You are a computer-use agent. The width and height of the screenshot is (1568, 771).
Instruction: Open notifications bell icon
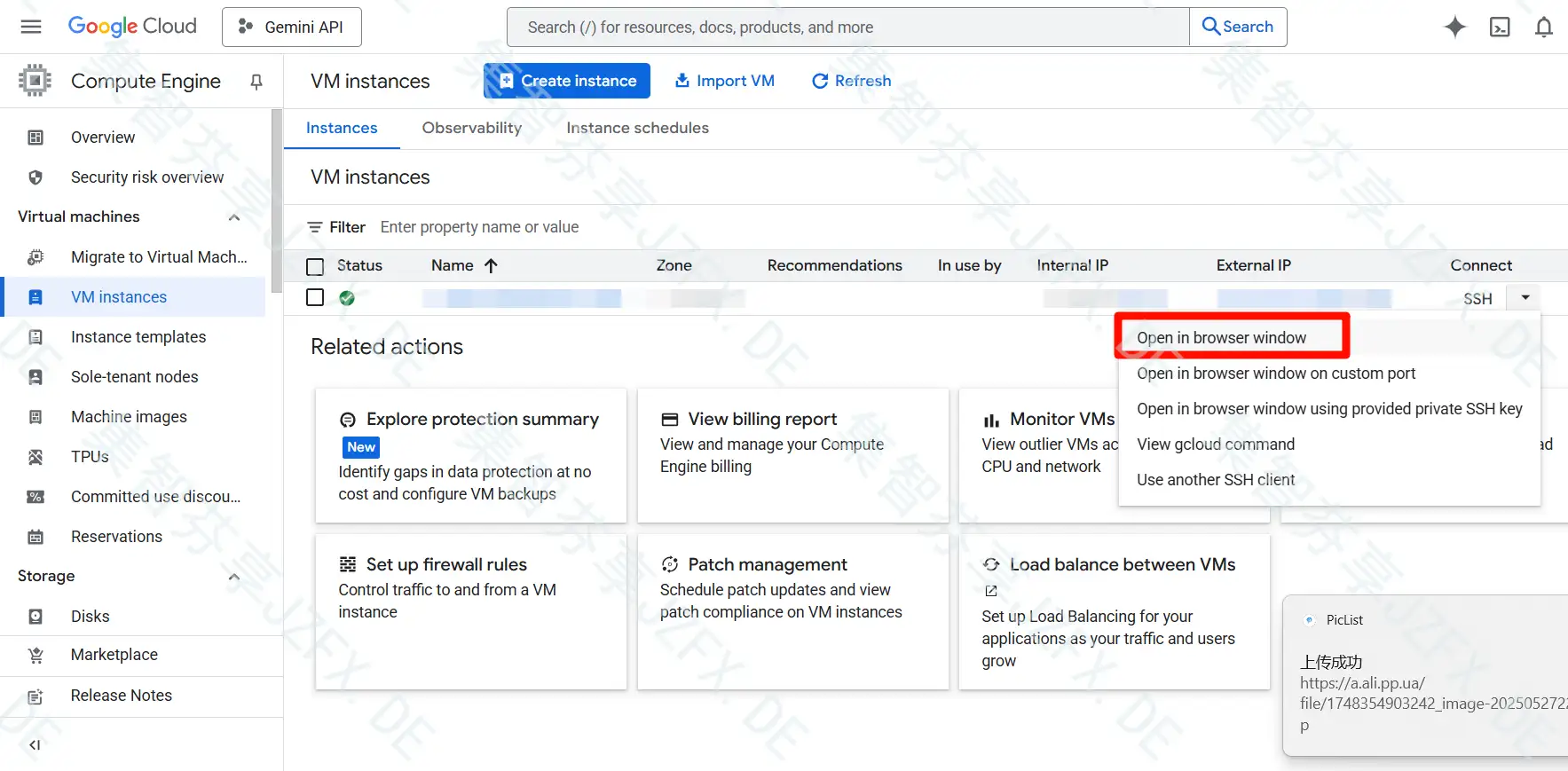pos(1544,28)
